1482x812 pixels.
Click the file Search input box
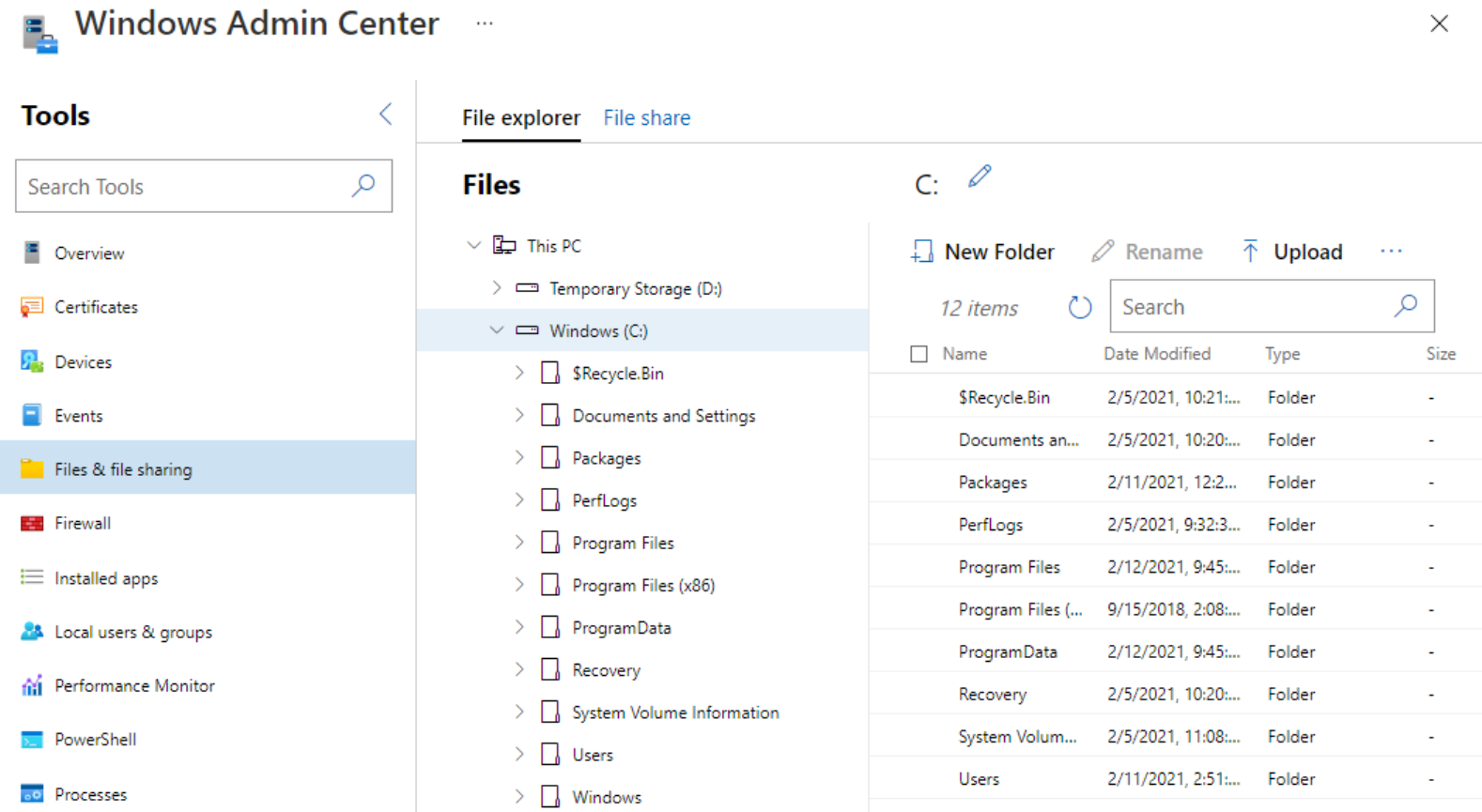point(1249,307)
